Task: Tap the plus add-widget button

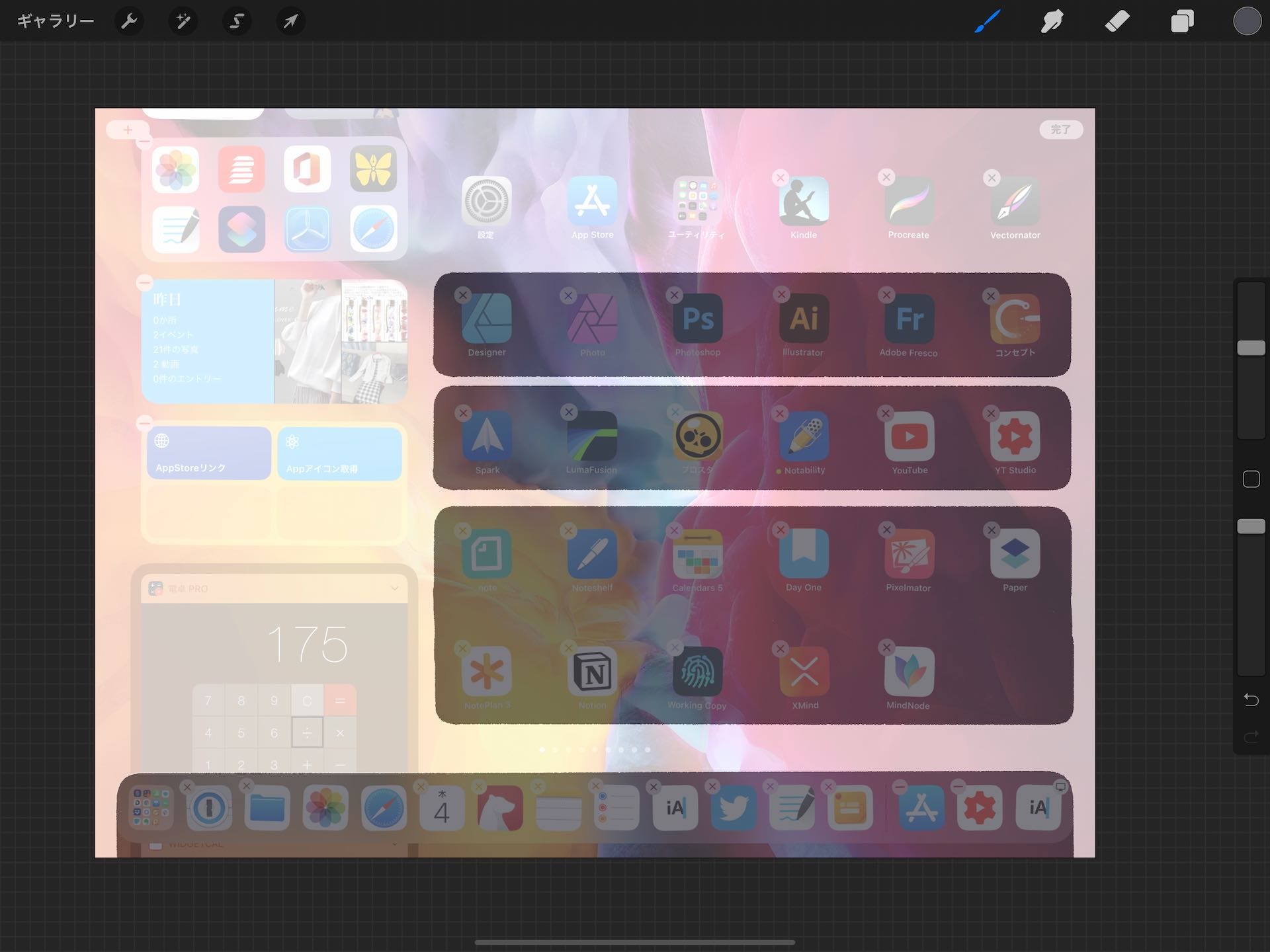Action: (128, 130)
